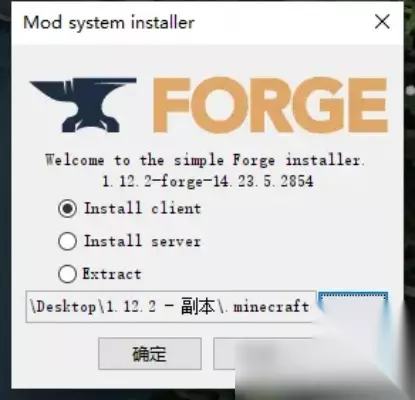Click the "Mod system installer" title bar text
This screenshot has height=400, width=415.
[x=109, y=23]
